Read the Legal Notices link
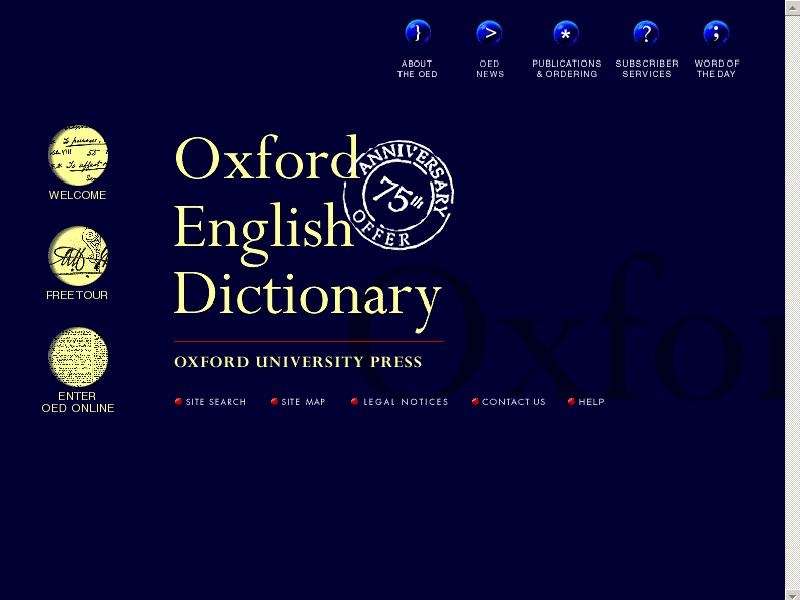 point(406,402)
